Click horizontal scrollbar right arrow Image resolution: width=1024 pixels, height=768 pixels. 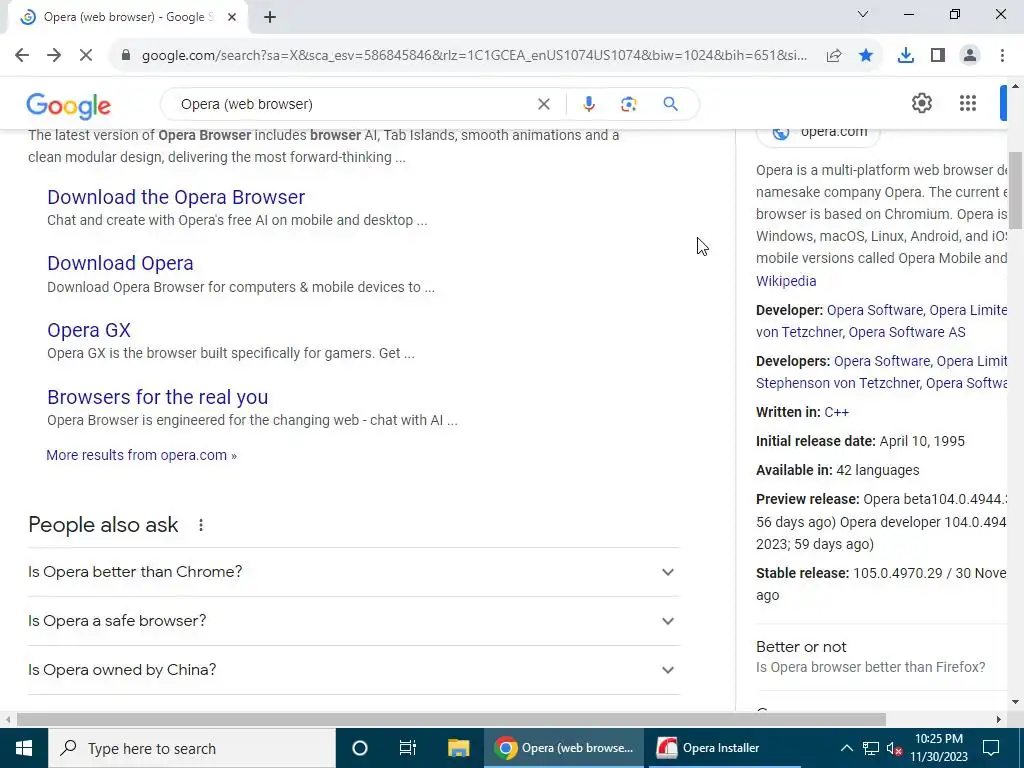(999, 720)
